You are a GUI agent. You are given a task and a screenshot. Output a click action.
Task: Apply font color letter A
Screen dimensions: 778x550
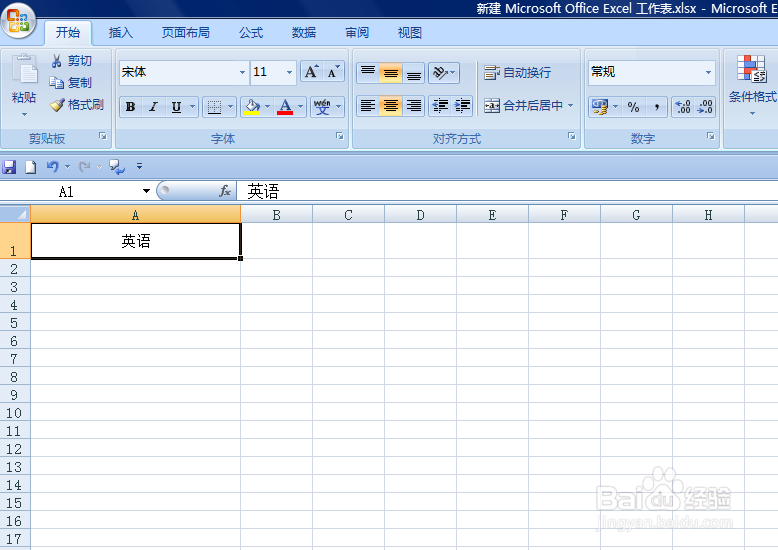(x=285, y=107)
